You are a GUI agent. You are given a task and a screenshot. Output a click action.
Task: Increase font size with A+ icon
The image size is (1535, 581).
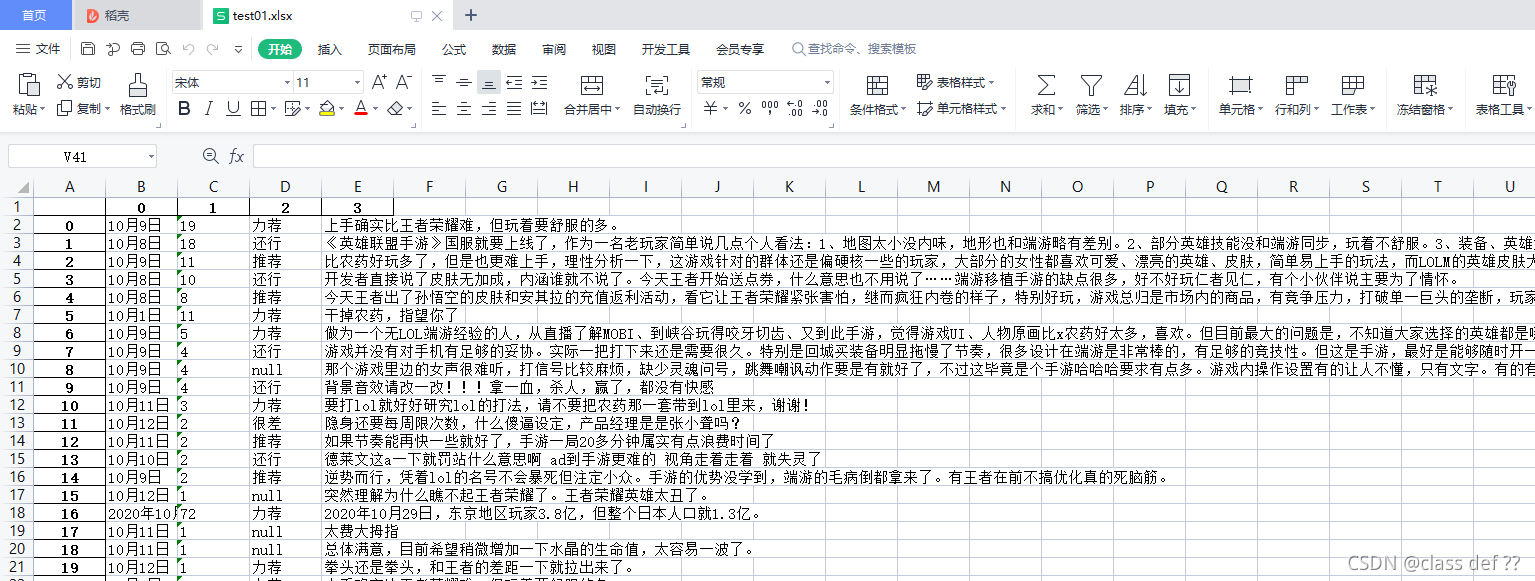click(x=379, y=82)
